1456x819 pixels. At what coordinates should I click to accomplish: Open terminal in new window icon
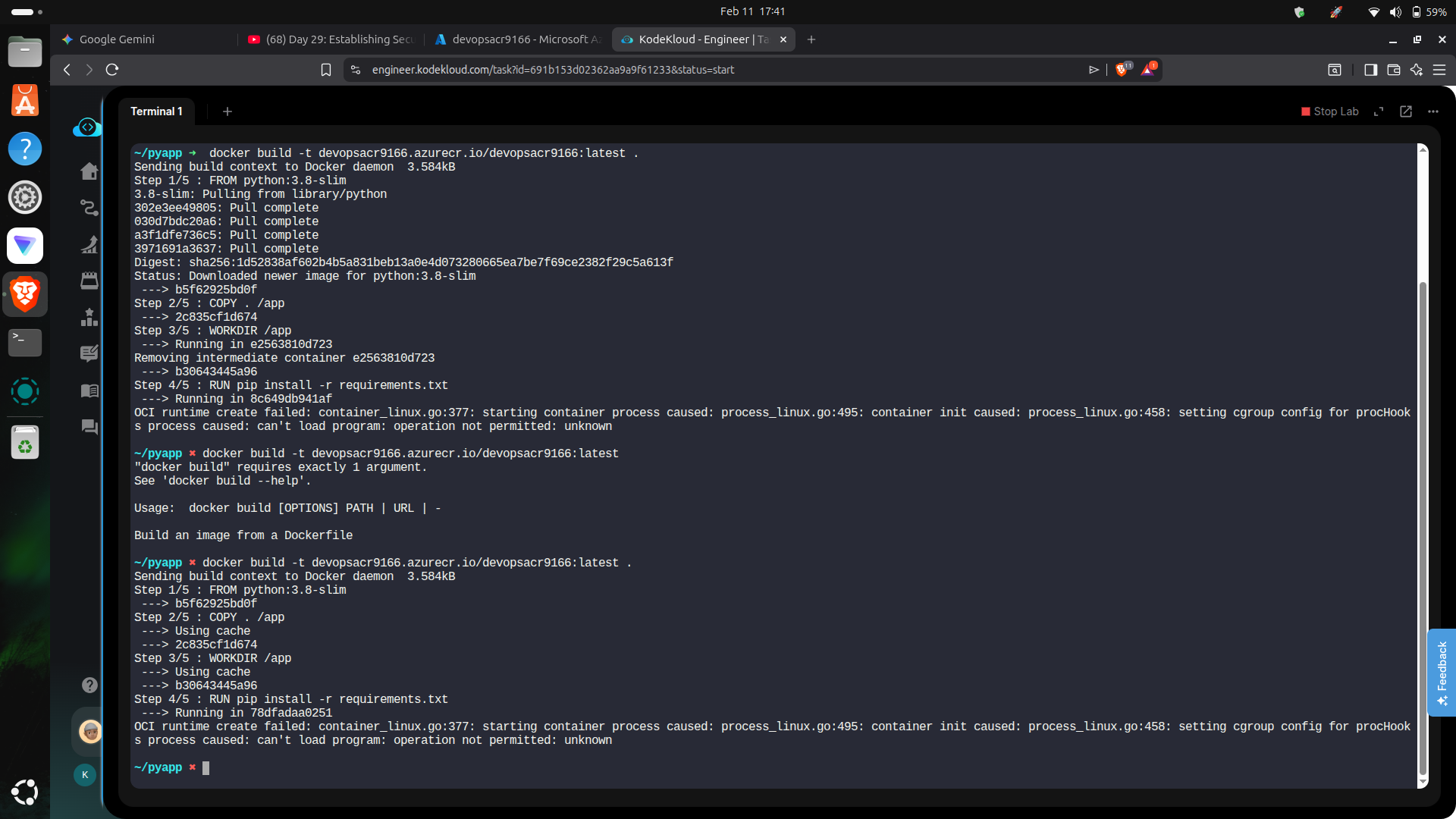click(x=1406, y=111)
